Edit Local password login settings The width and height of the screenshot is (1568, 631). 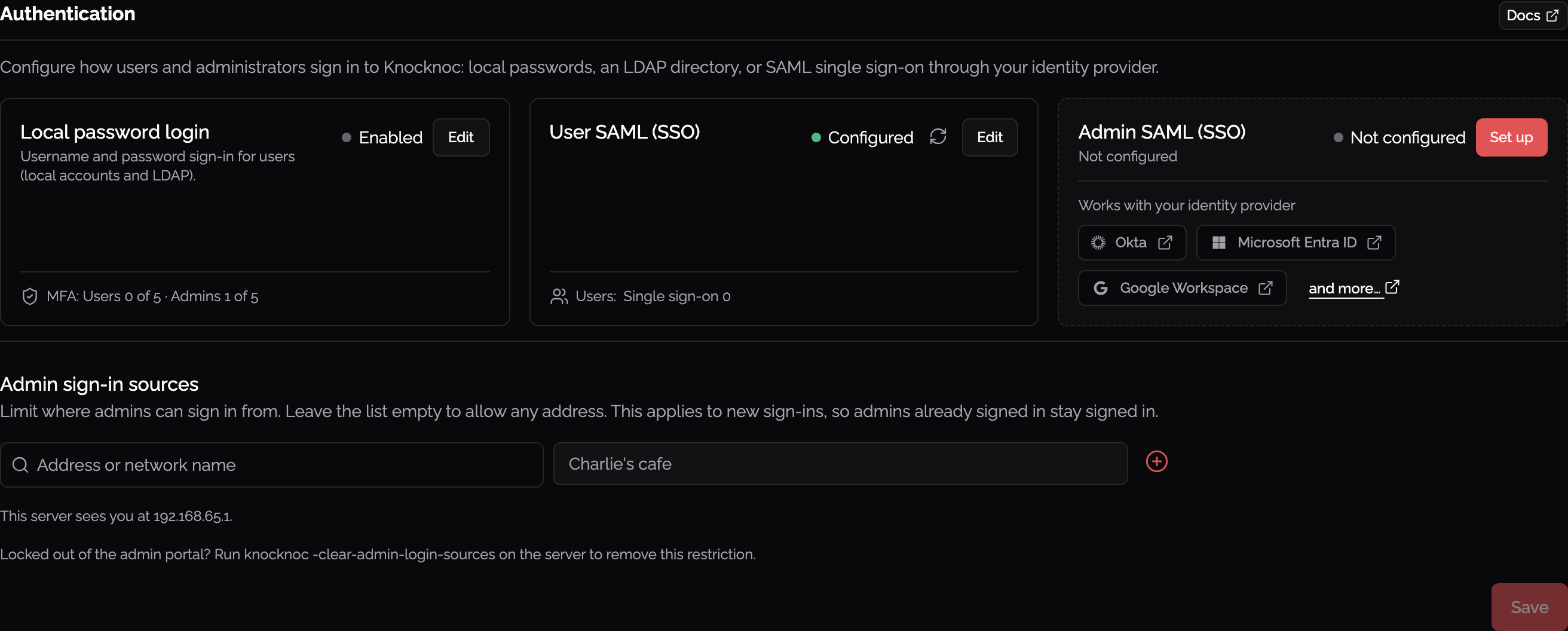461,137
